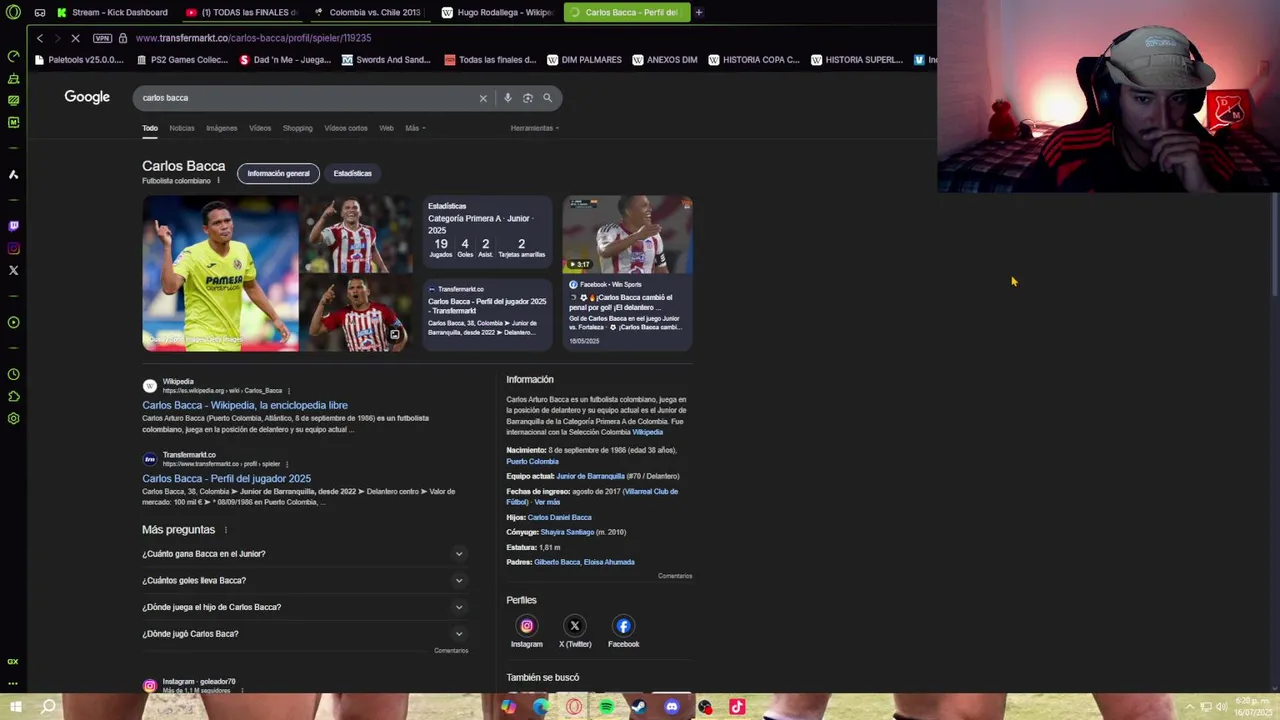This screenshot has width=1280, height=720.
Task: Open Spotify from the taskbar
Action: (606, 707)
